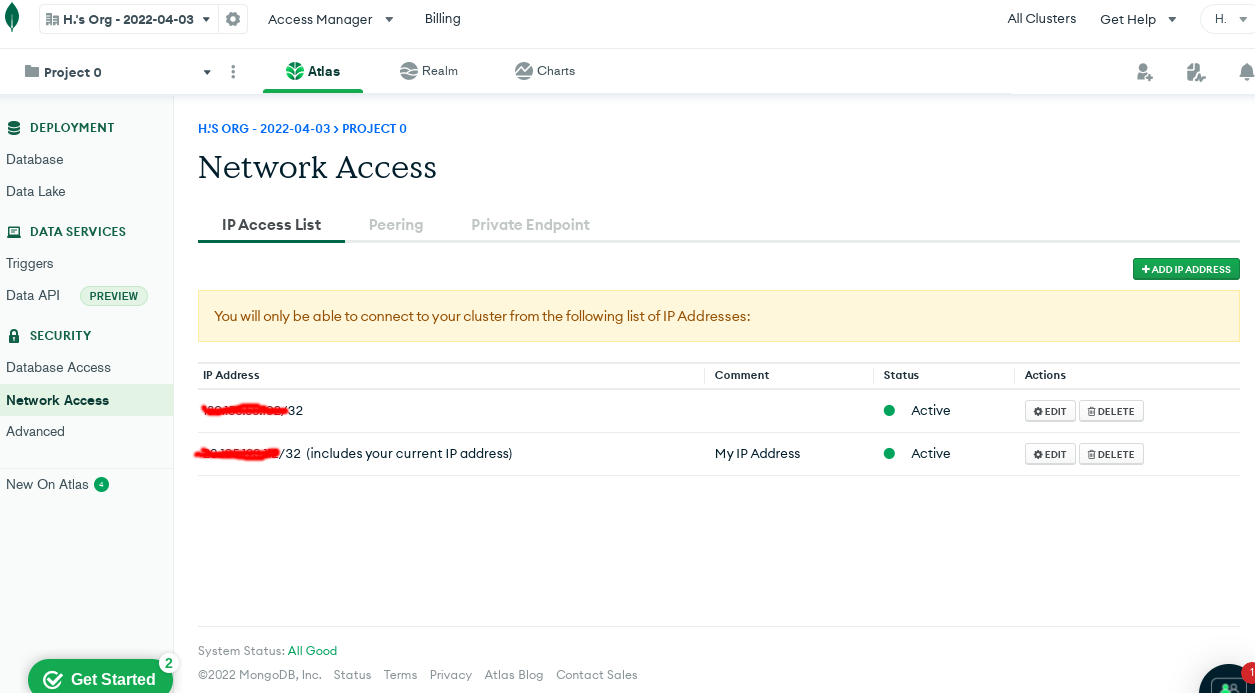This screenshot has width=1255, height=693.
Task: Open the project activity feed icon
Action: click(1196, 71)
